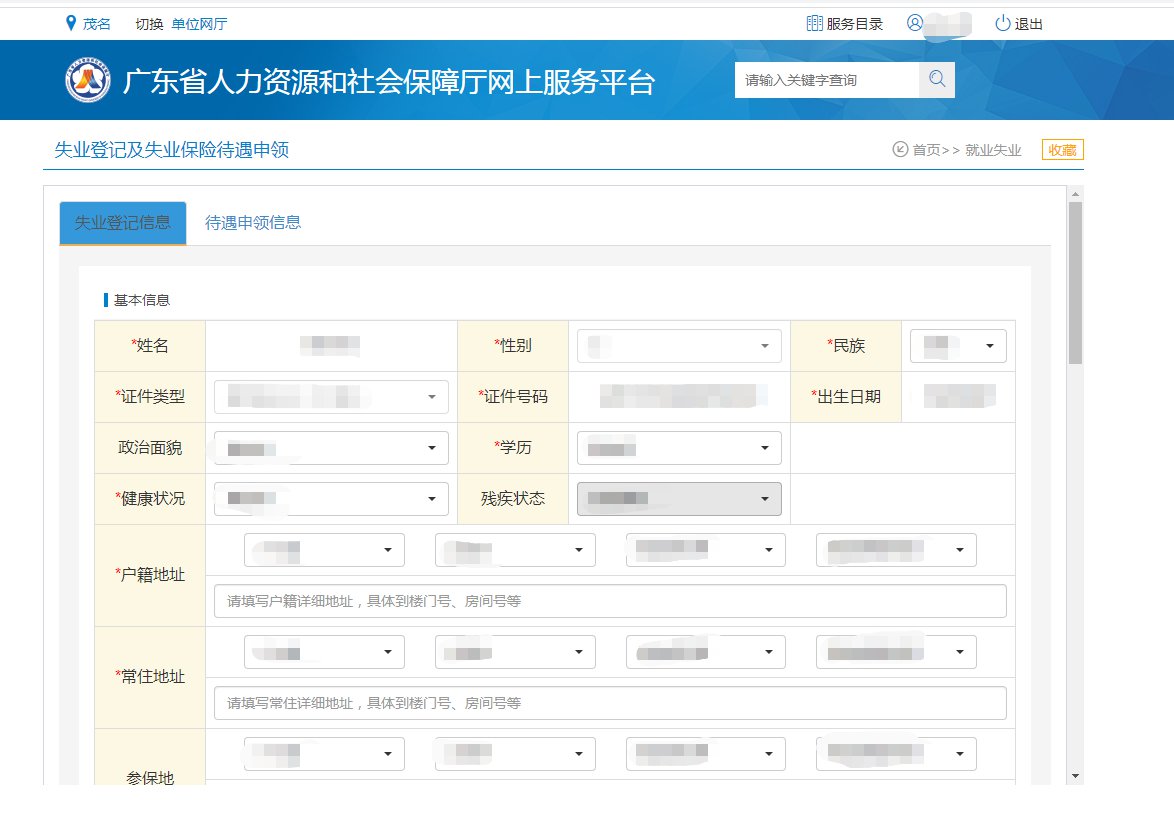
Task: Focus the 户籍详细地址 input field
Action: (x=610, y=601)
